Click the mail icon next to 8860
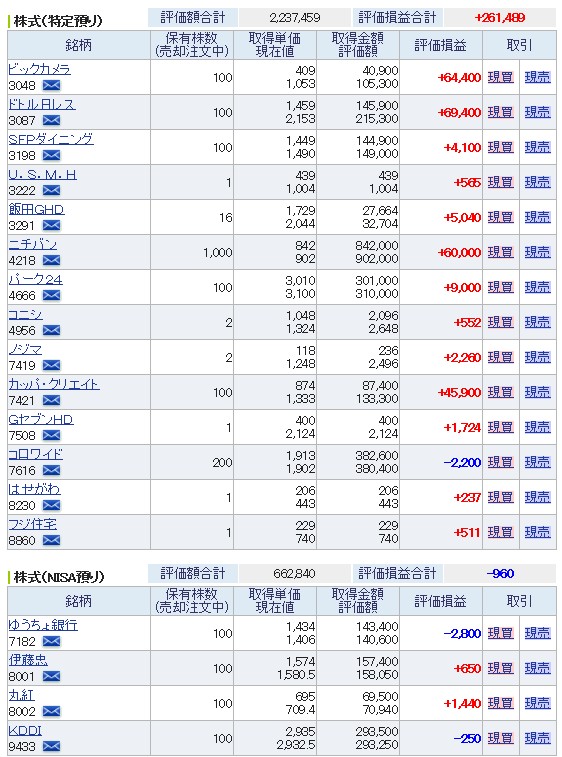Screen dimensions: 562x757 pyautogui.click(x=51, y=540)
